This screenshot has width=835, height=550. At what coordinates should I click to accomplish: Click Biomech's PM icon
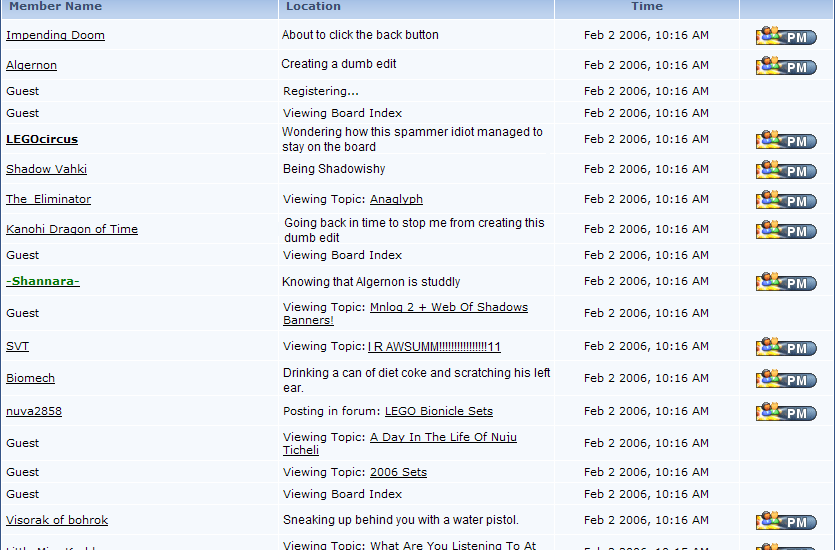[x=786, y=379]
